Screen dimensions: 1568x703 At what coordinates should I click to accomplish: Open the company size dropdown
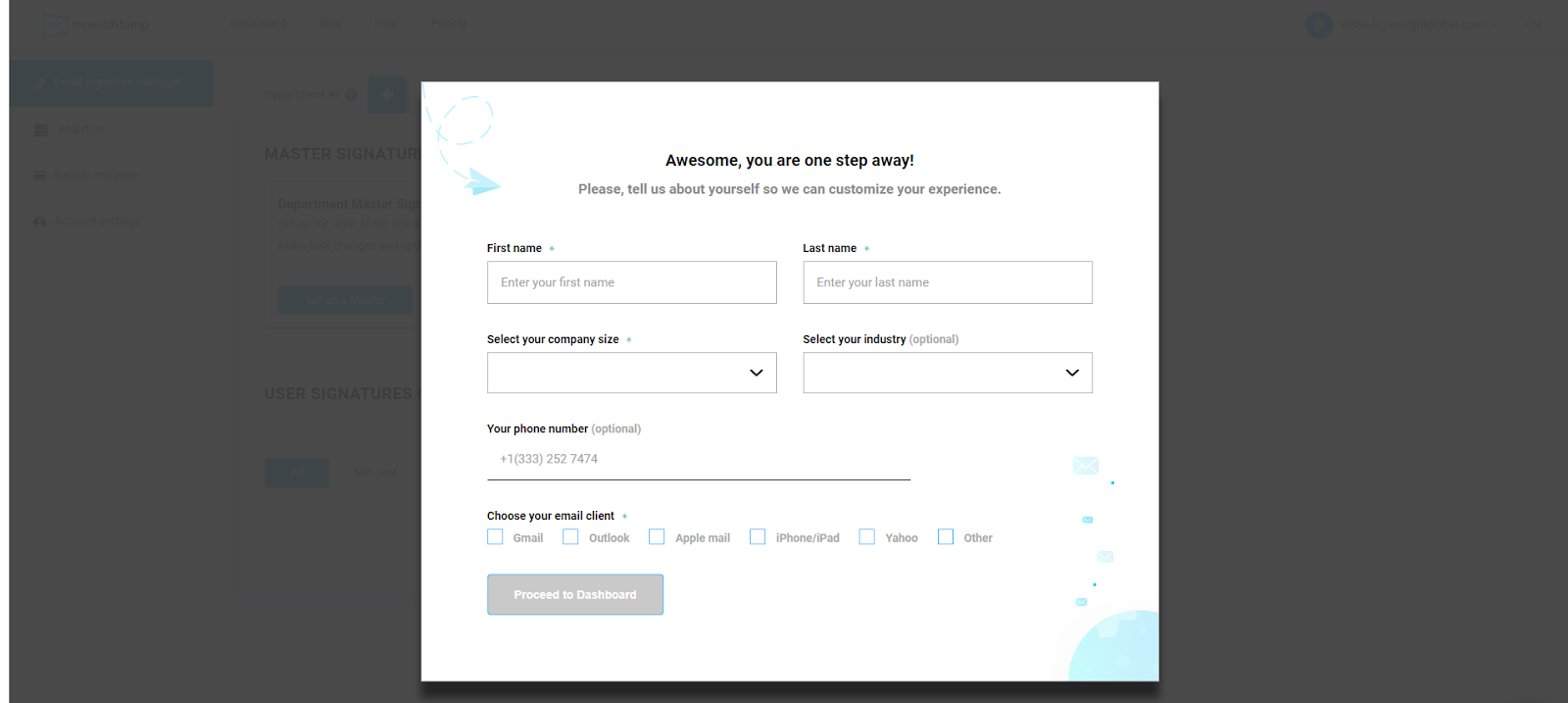631,373
